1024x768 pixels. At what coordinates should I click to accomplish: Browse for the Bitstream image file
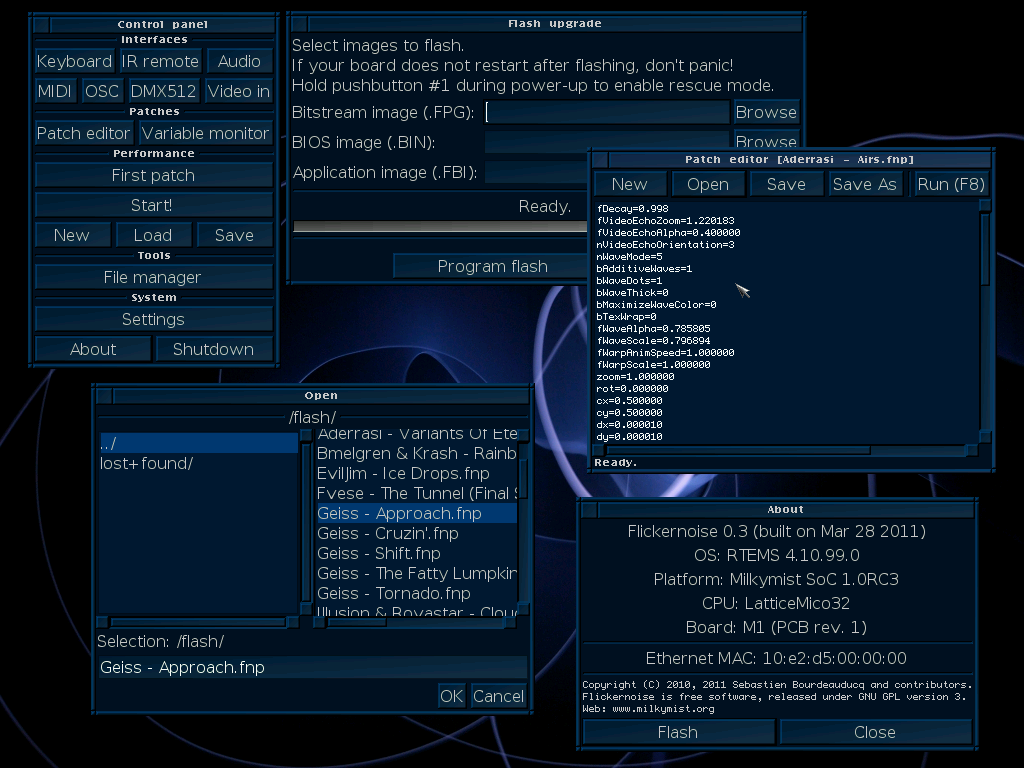[765, 112]
